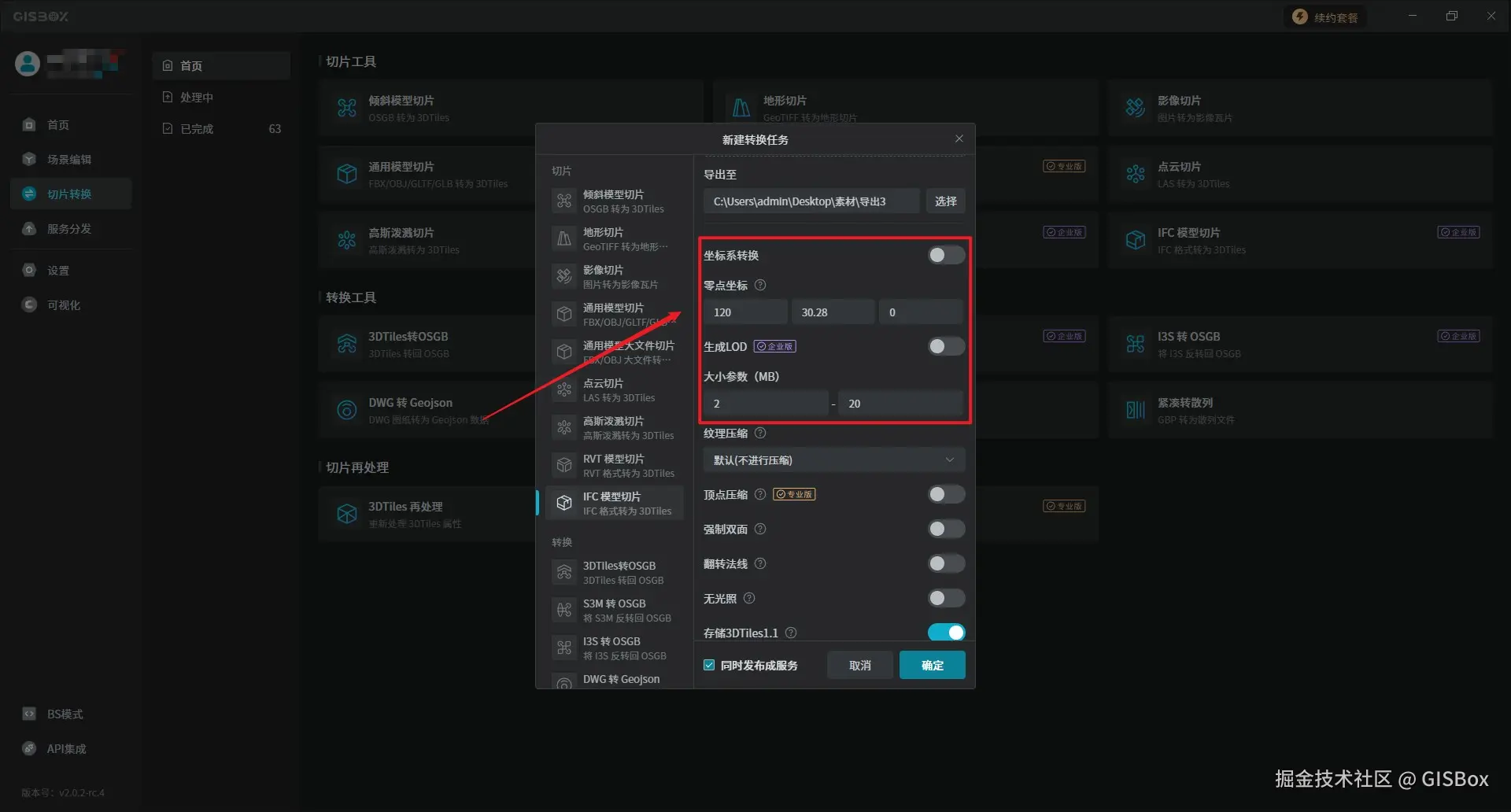
Task: Toggle the 翻转法线 switch
Action: 946,563
